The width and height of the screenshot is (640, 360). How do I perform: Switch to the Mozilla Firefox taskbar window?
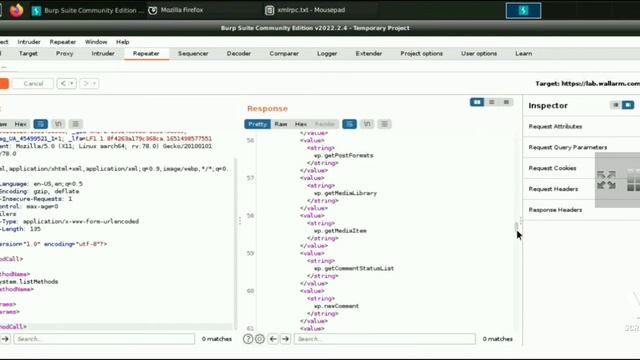(176, 10)
